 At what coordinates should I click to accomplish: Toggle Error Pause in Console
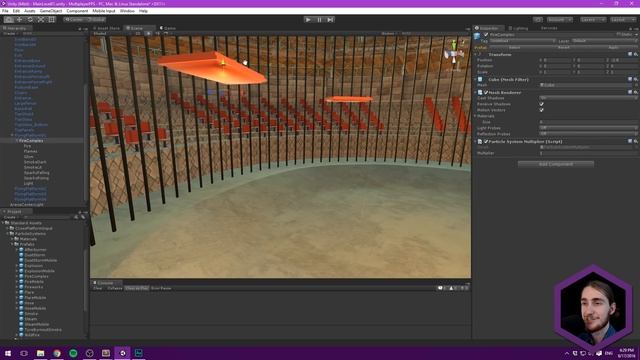coord(161,288)
